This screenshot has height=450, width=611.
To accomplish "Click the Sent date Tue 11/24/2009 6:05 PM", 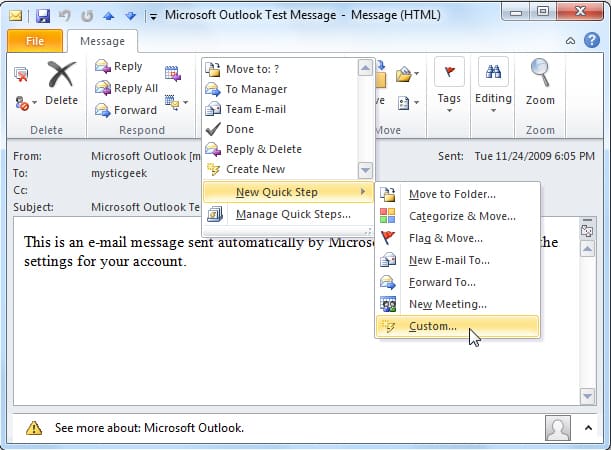I will (x=535, y=156).
